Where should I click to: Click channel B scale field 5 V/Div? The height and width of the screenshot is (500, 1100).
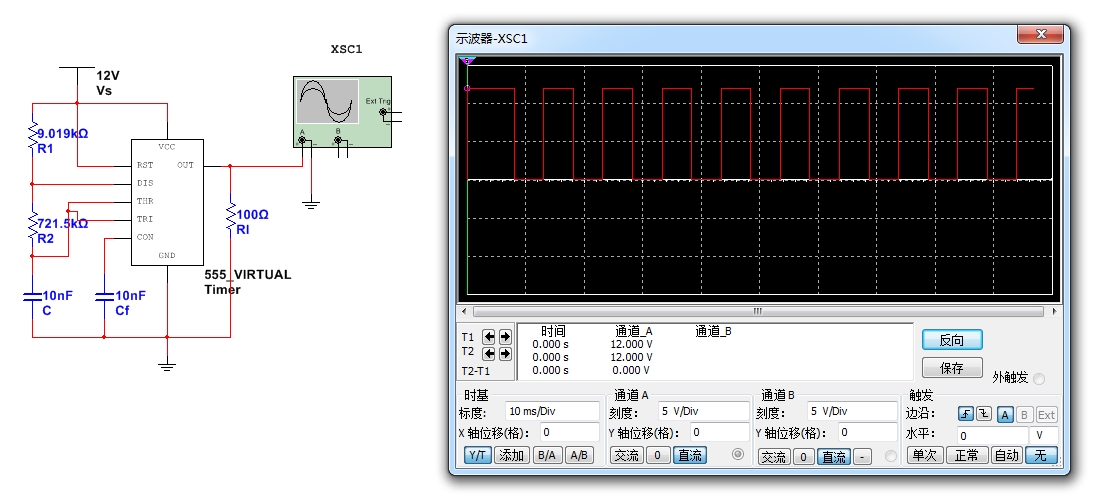pyautogui.click(x=851, y=411)
